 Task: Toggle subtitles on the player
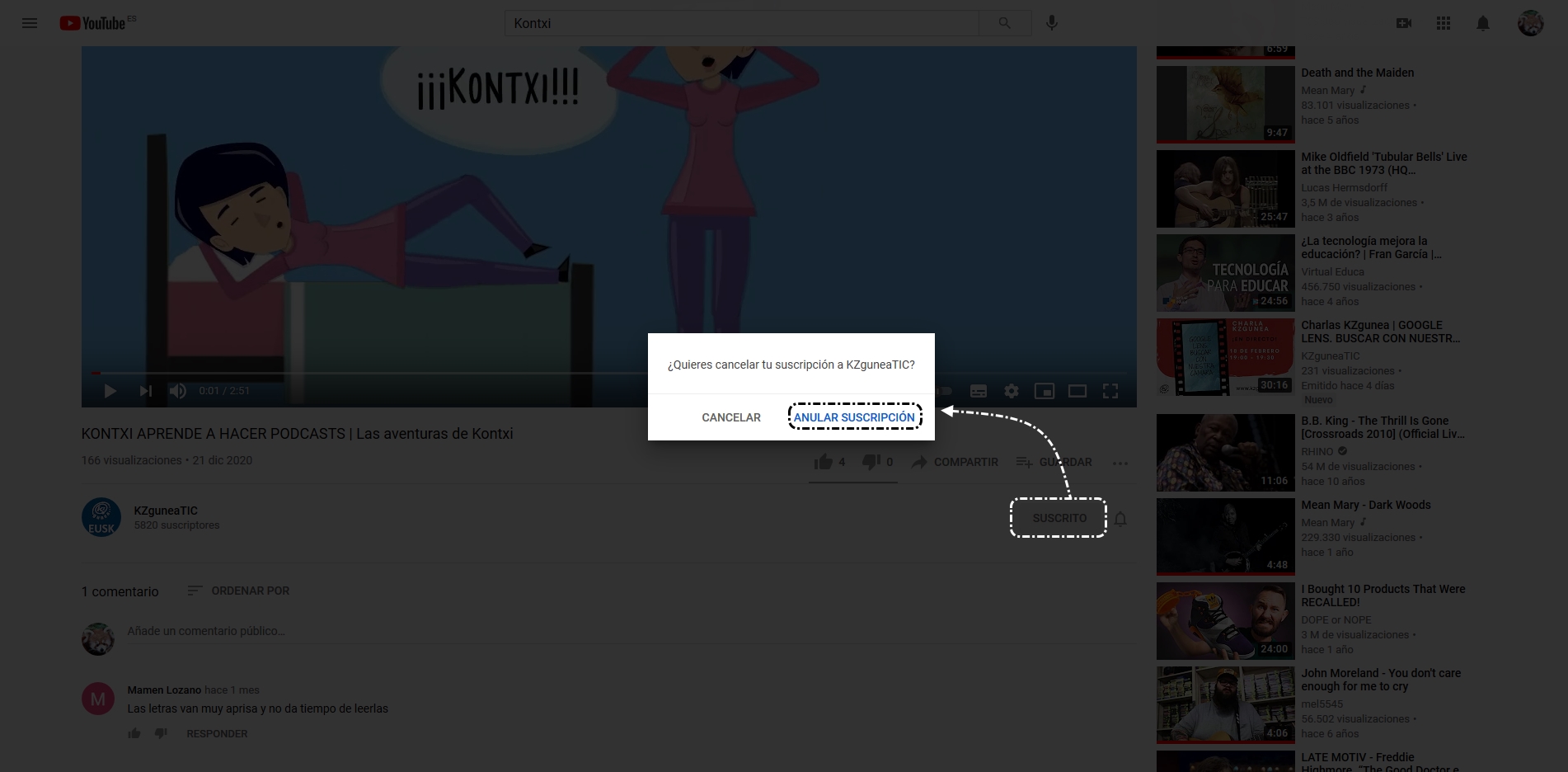click(x=979, y=391)
